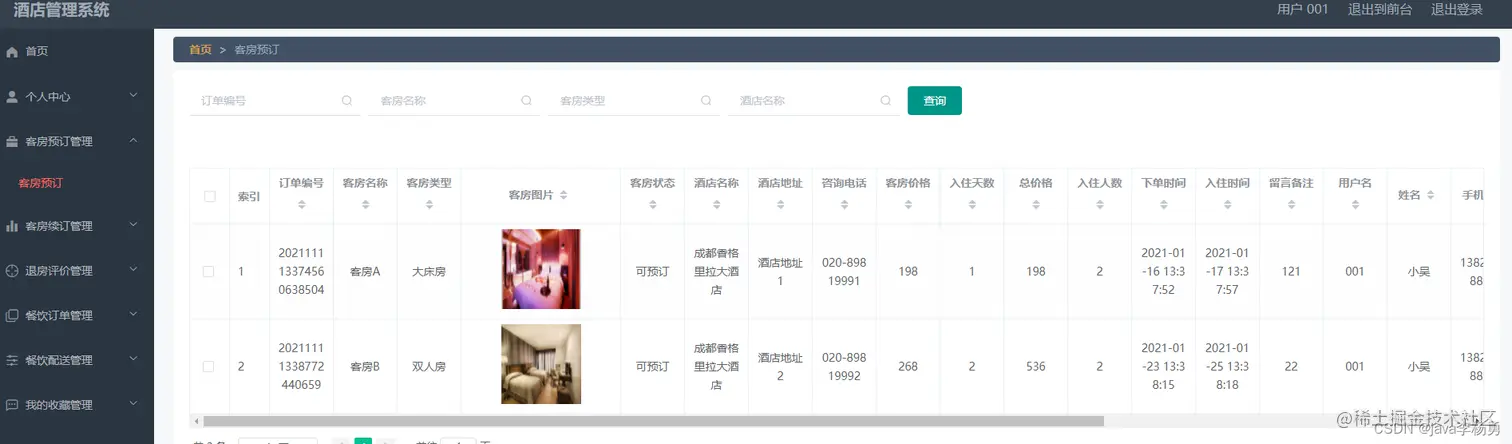The width and height of the screenshot is (1512, 444).
Task: Click the bar chart icon for 客房续订管理
Action: pos(12,226)
